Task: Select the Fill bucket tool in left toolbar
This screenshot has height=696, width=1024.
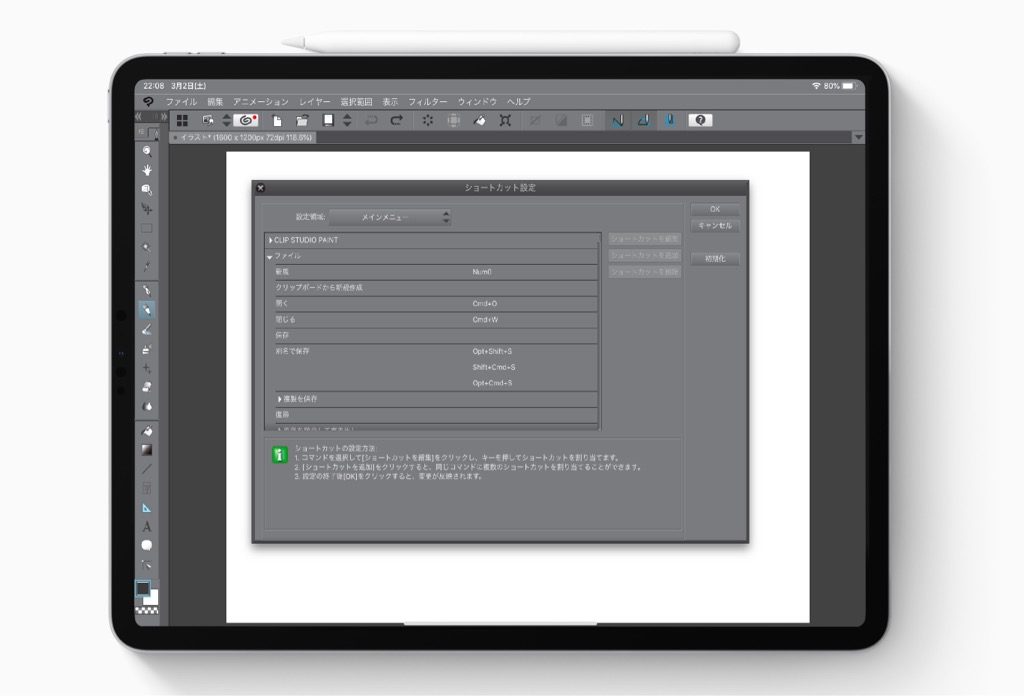Action: click(147, 431)
